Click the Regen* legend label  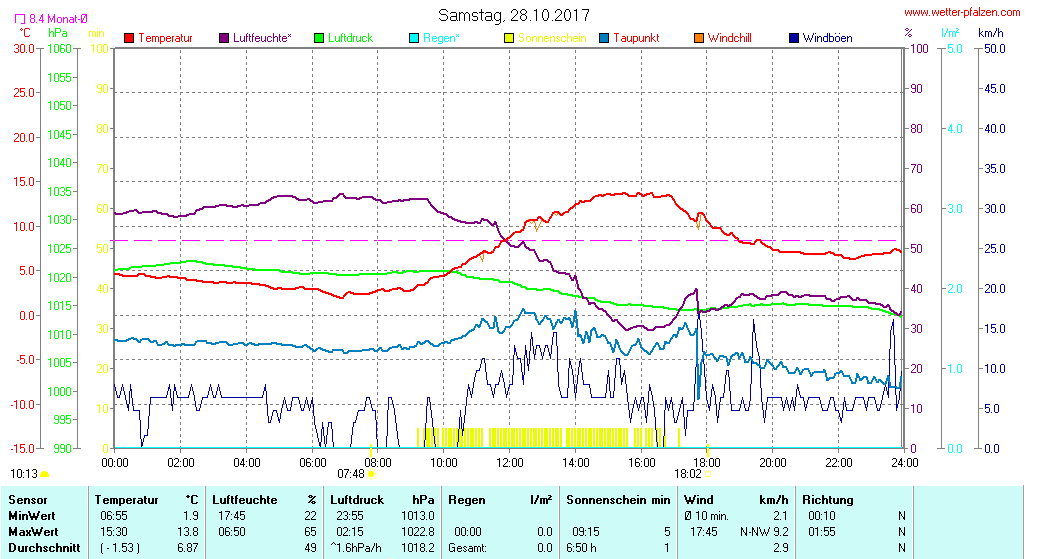point(441,38)
